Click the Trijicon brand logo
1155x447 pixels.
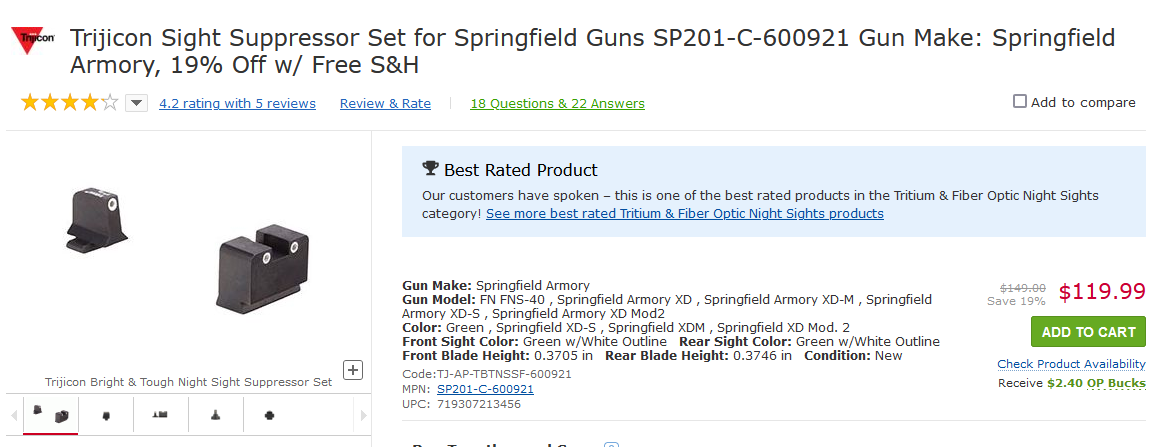[33, 40]
